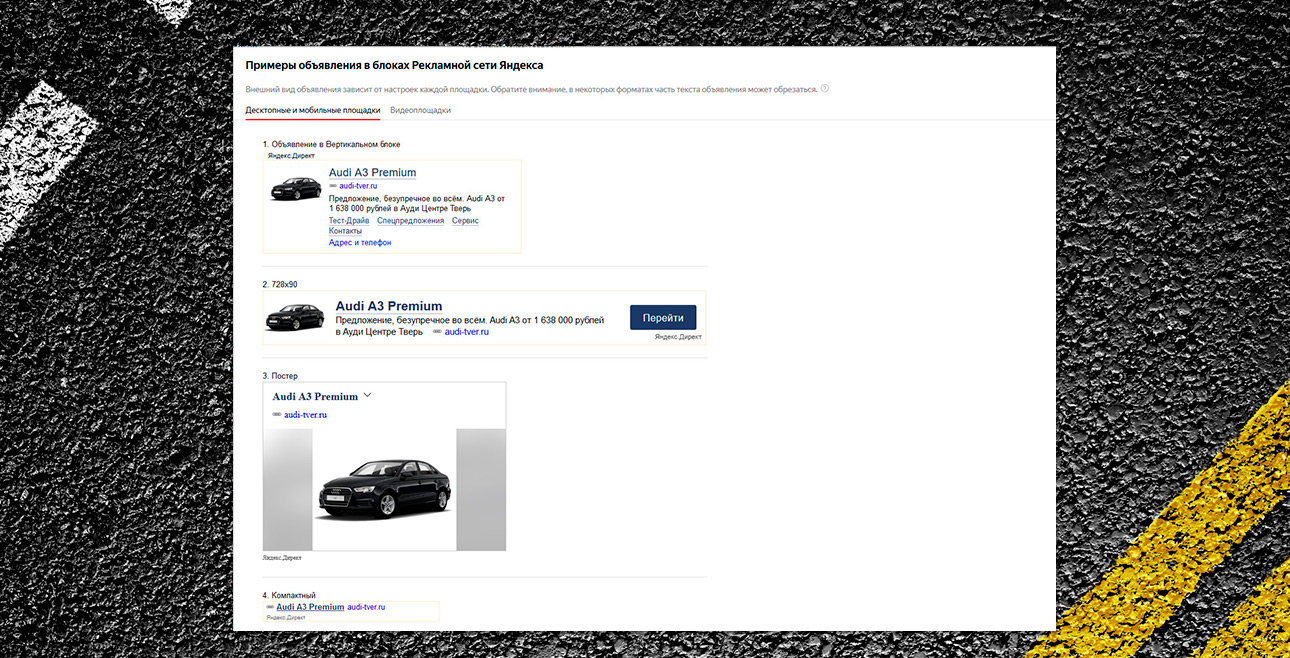Open Audi A3 Premium headline in 728x90 banner
Image resolution: width=1290 pixels, height=658 pixels.
388,306
